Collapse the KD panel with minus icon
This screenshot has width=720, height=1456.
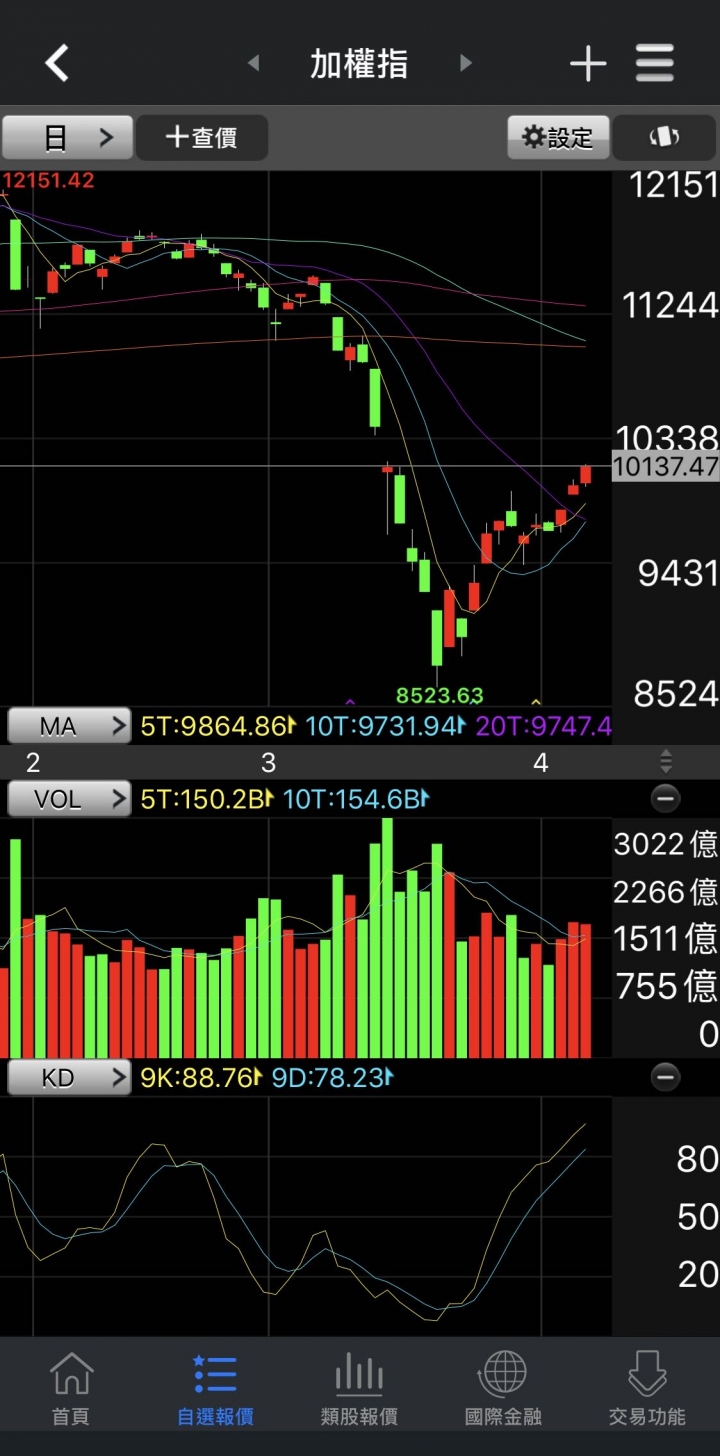665,1076
